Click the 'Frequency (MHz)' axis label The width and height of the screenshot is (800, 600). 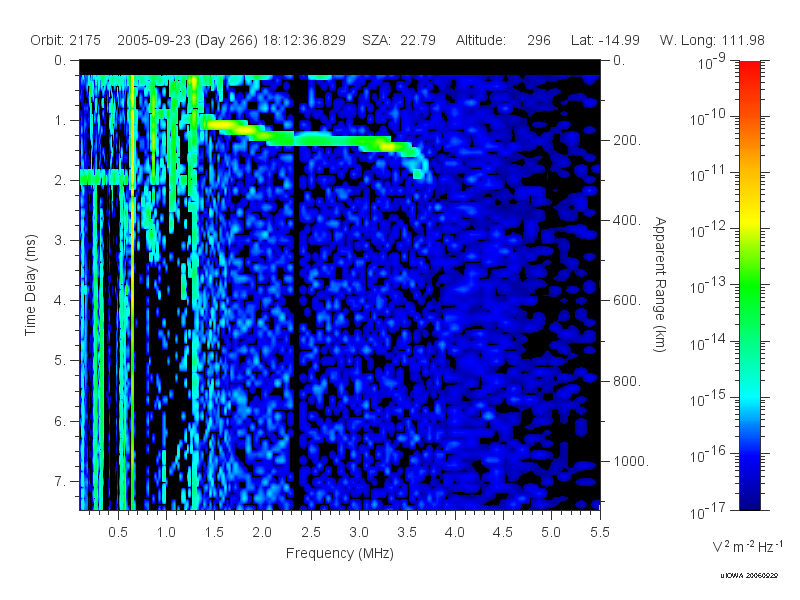pyautogui.click(x=340, y=553)
